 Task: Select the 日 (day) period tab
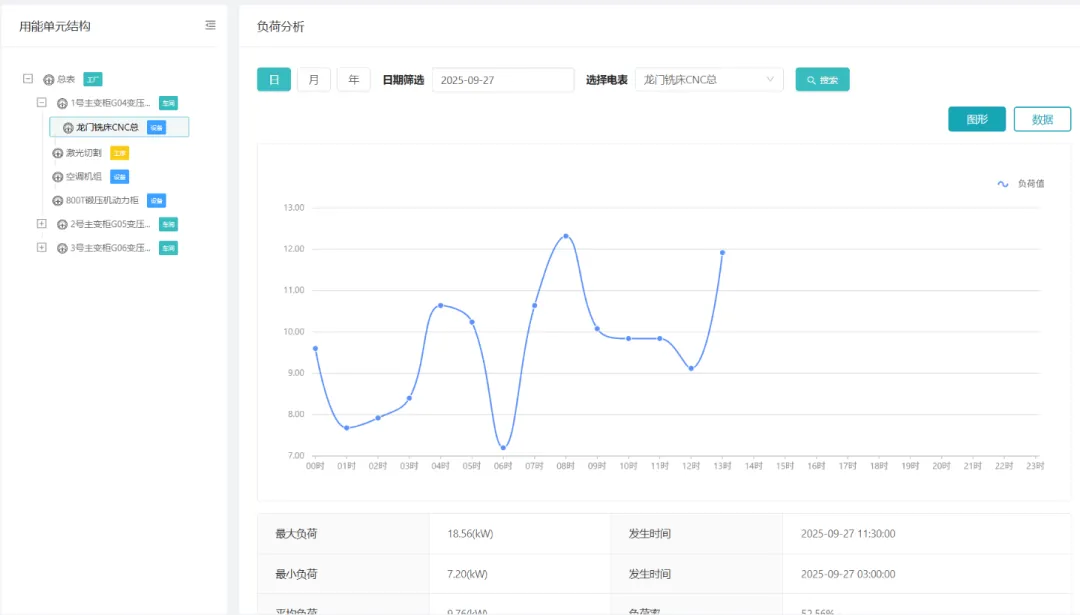click(273, 80)
